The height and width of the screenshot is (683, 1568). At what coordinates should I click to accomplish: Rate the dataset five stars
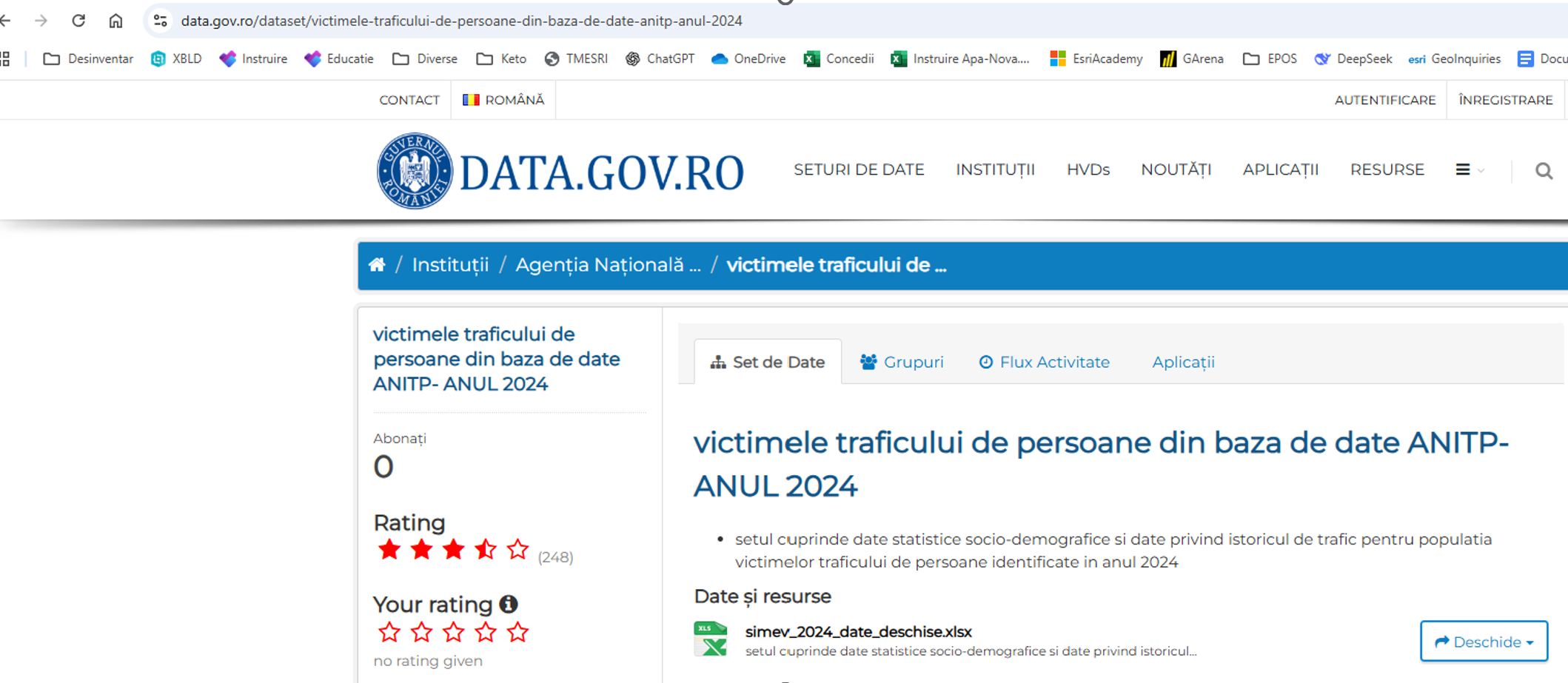point(517,633)
